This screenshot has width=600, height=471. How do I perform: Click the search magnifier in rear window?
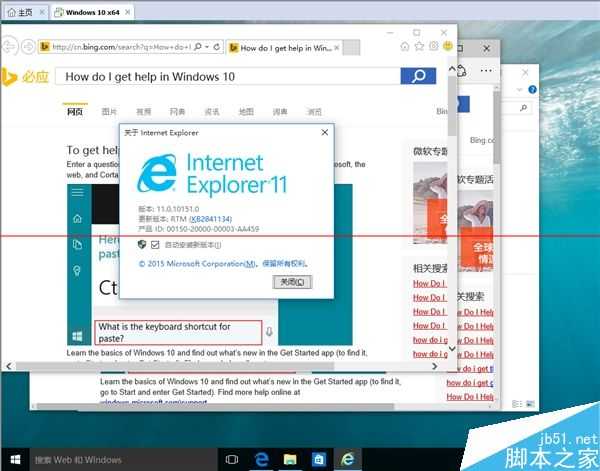[524, 108]
